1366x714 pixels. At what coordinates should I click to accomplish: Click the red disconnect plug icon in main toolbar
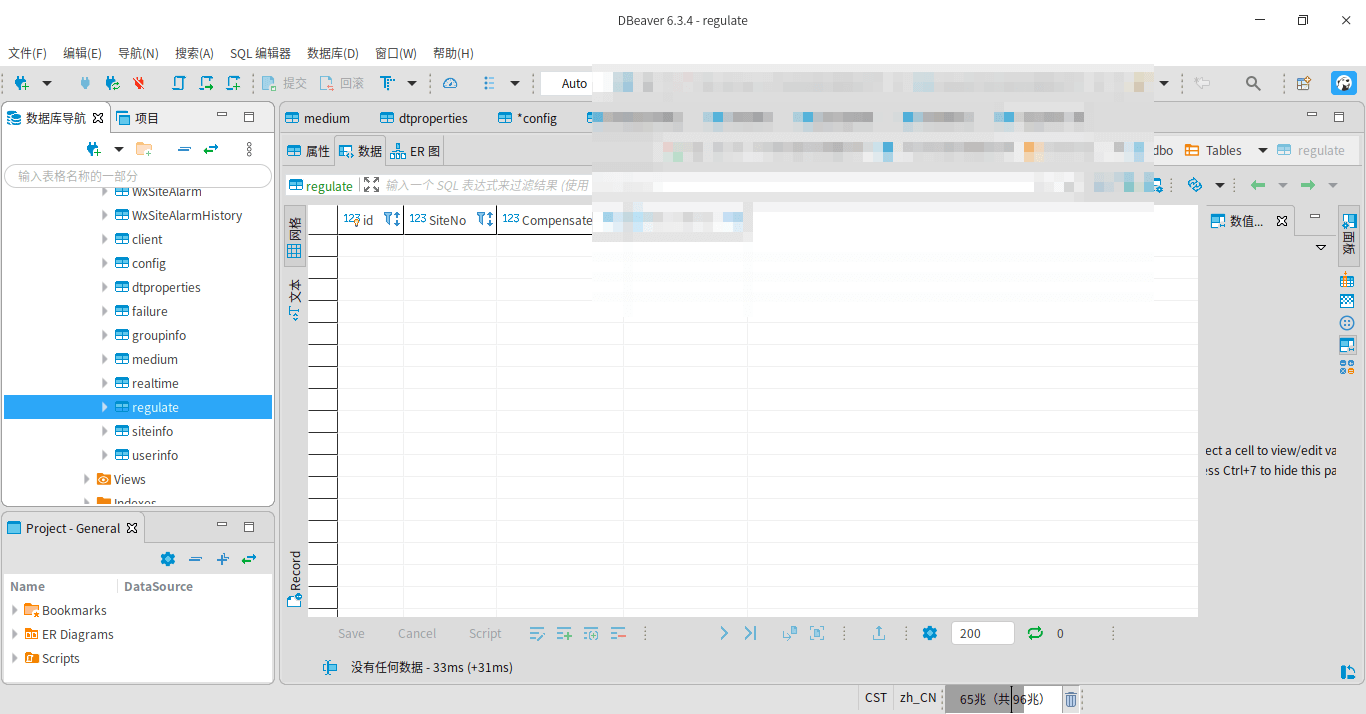[x=139, y=83]
